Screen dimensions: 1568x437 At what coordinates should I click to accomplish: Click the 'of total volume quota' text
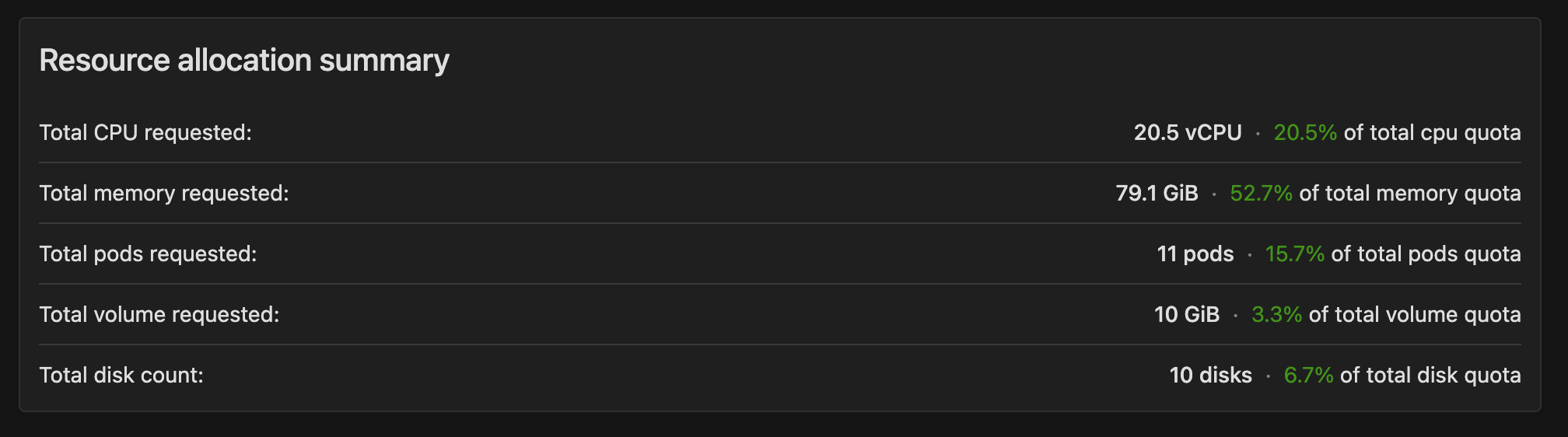tap(1415, 315)
